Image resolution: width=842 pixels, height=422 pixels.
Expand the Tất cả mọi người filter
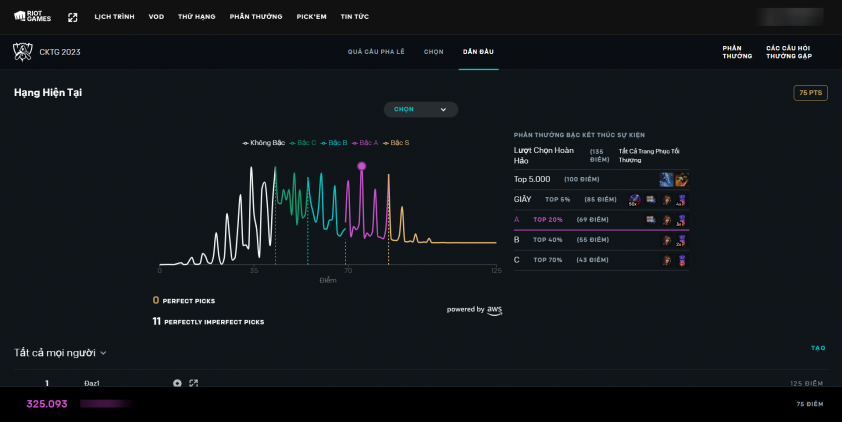click(x=60, y=353)
